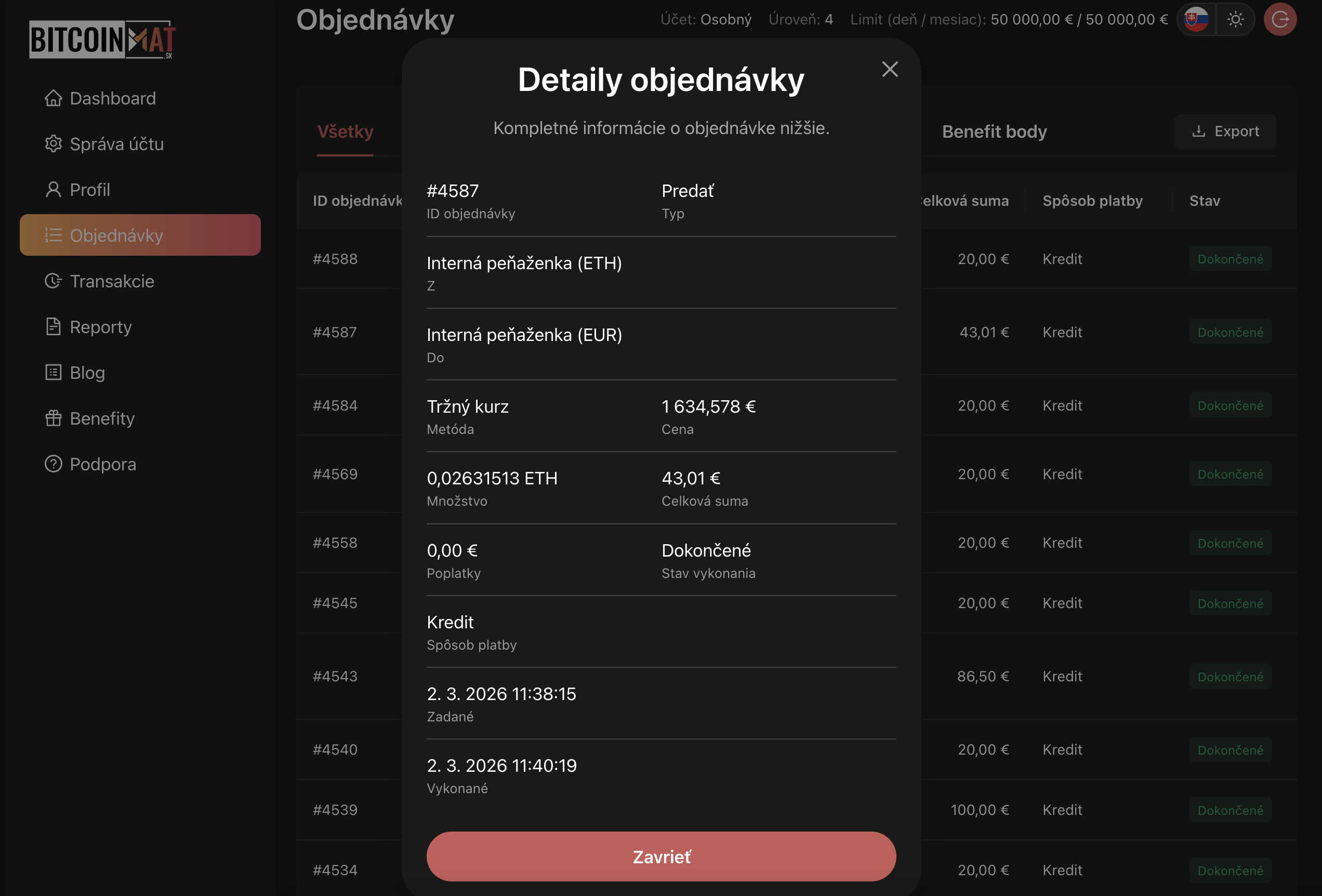Open details of order #4543

point(335,676)
